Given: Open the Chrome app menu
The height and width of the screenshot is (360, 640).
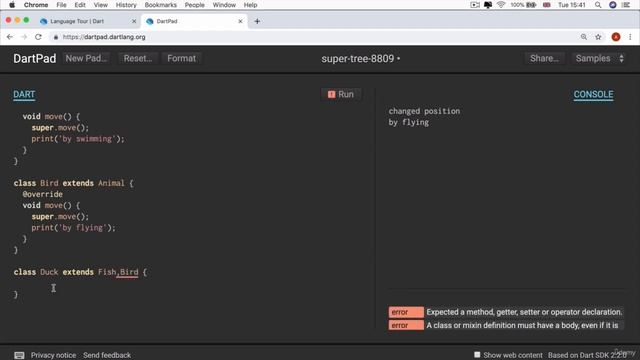Looking at the screenshot, I should tap(36, 5).
